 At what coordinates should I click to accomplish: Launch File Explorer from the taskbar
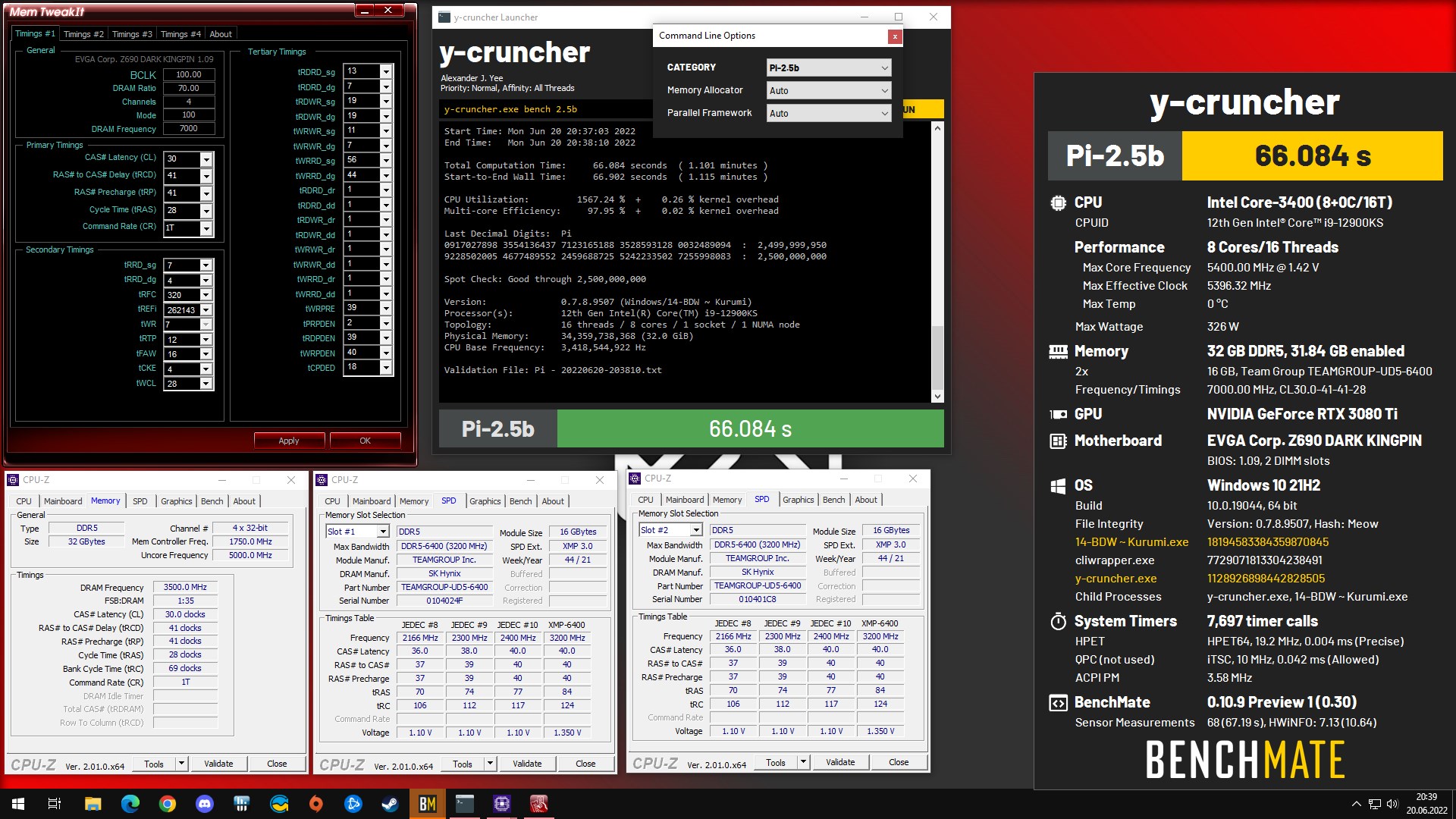(93, 804)
